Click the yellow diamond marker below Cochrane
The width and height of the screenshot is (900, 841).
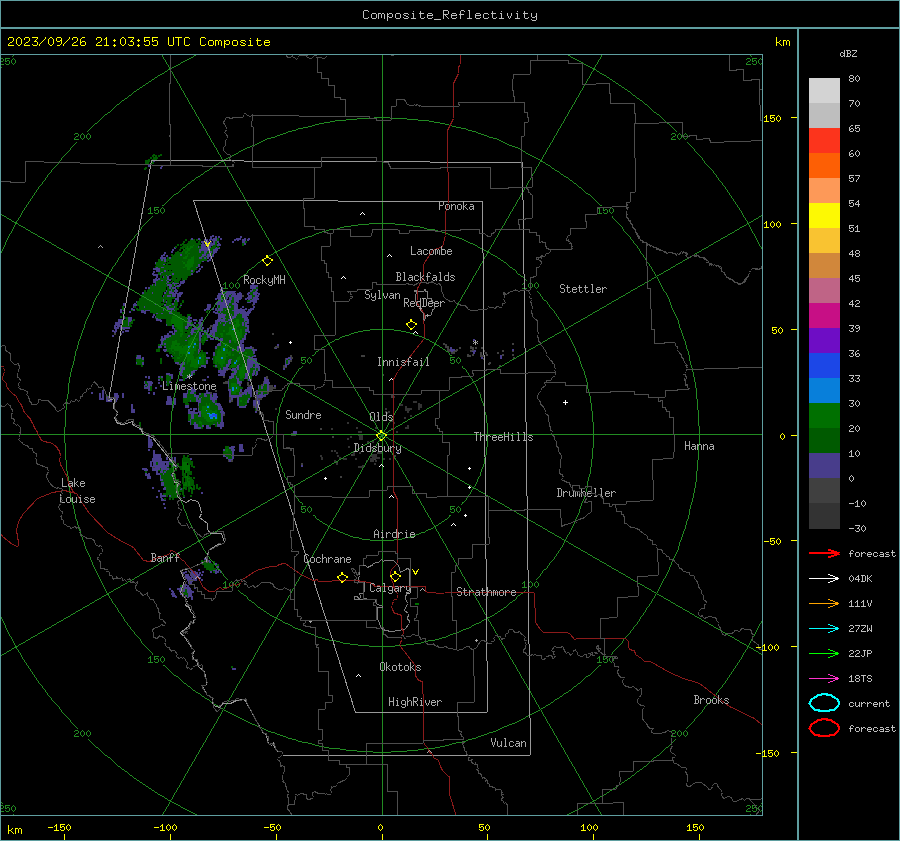pos(342,577)
